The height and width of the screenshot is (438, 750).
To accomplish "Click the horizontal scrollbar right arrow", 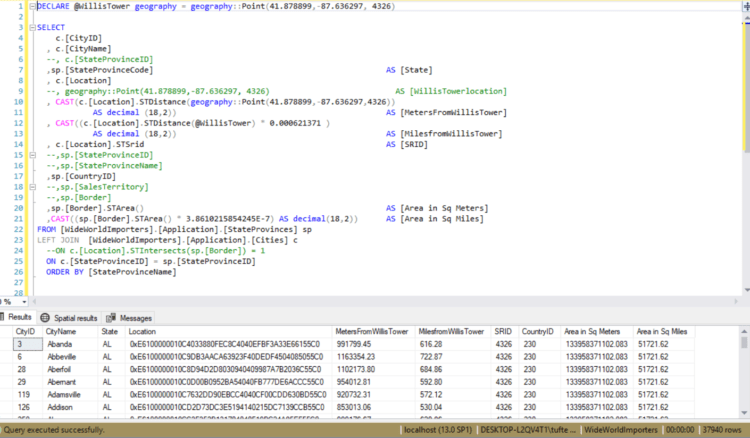I will click(736, 301).
